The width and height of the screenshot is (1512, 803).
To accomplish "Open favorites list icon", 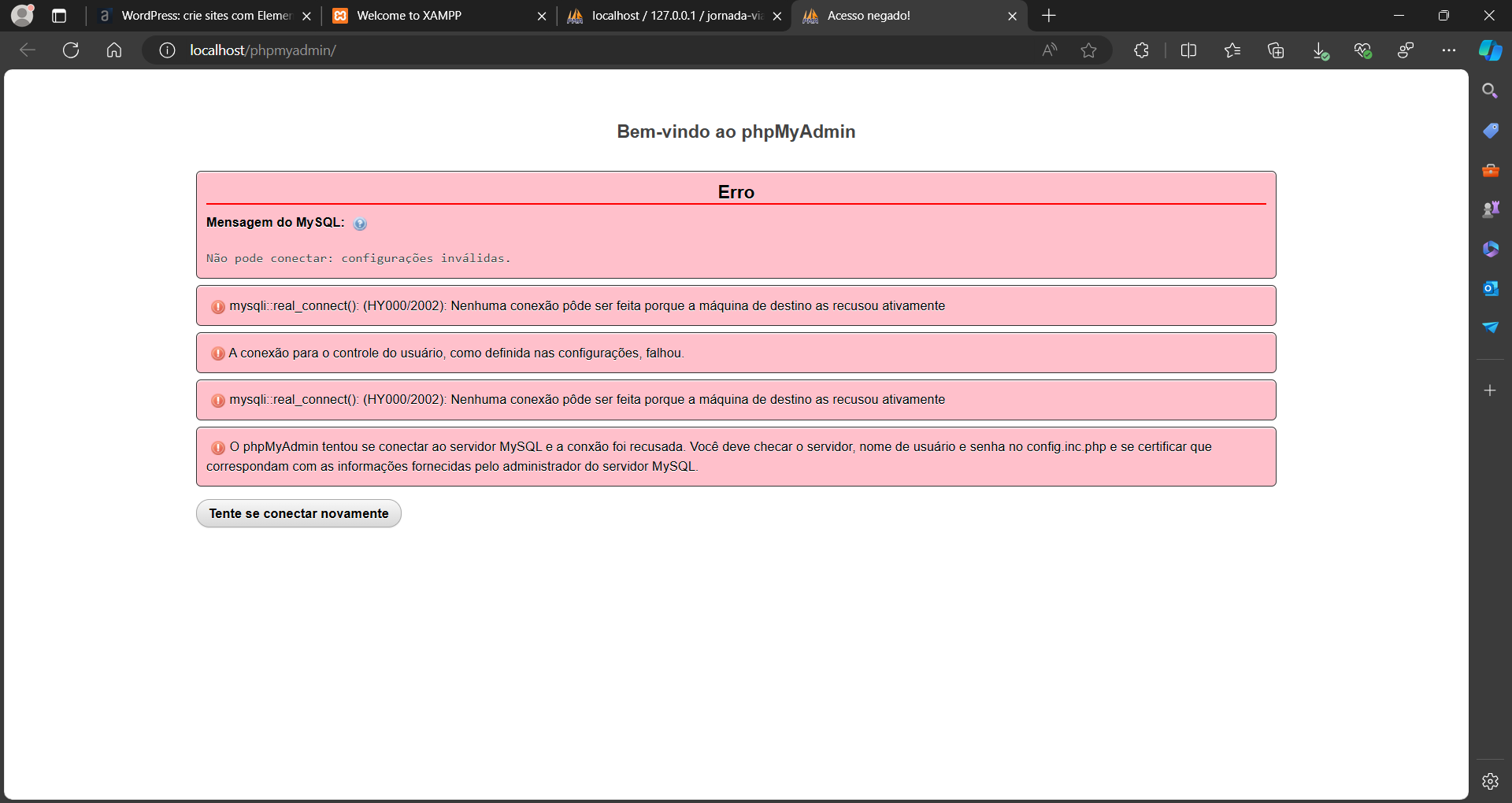I will click(1232, 50).
